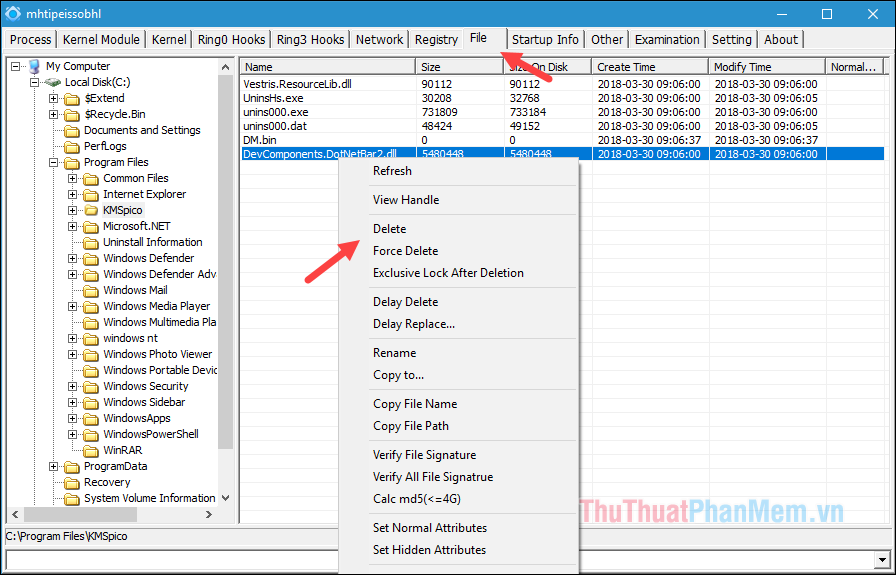This screenshot has width=896, height=575.
Task: Open the Other tab
Action: [x=607, y=39]
